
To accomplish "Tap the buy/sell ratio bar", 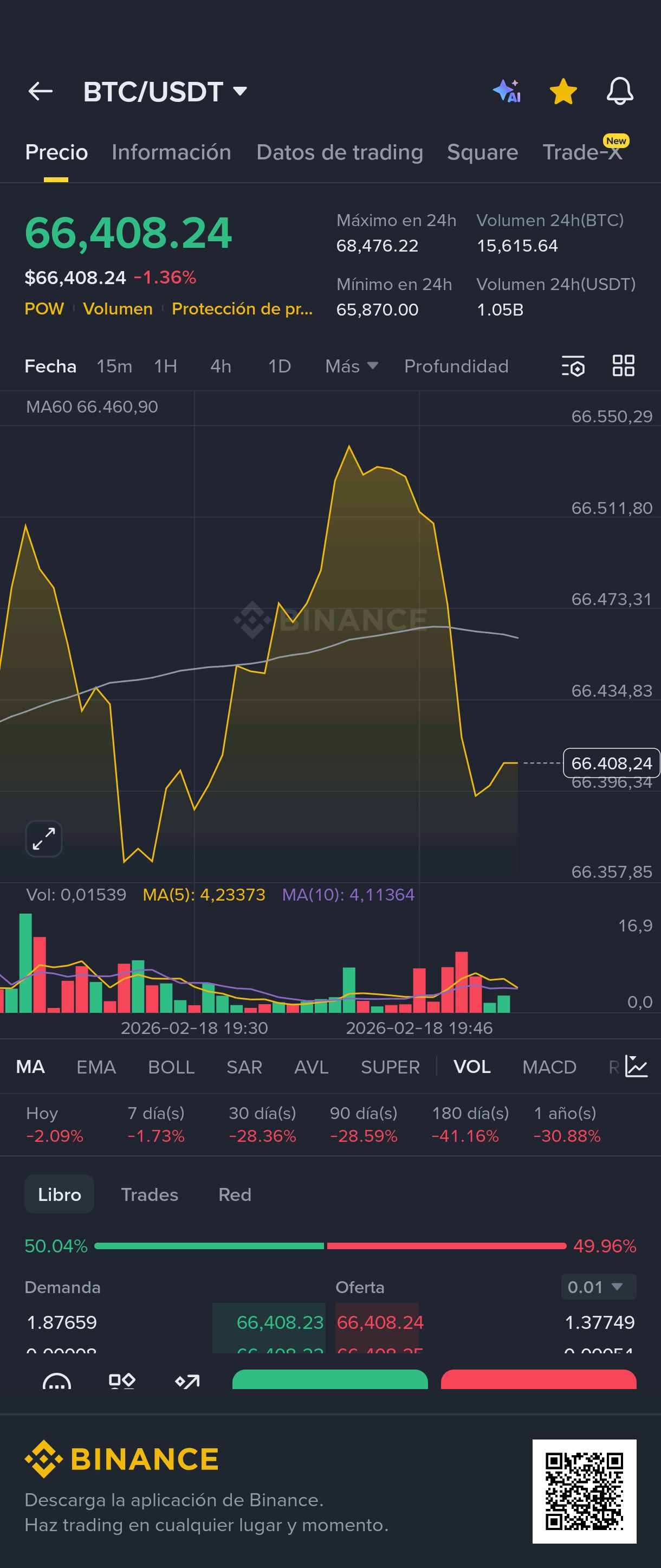I will (330, 1246).
